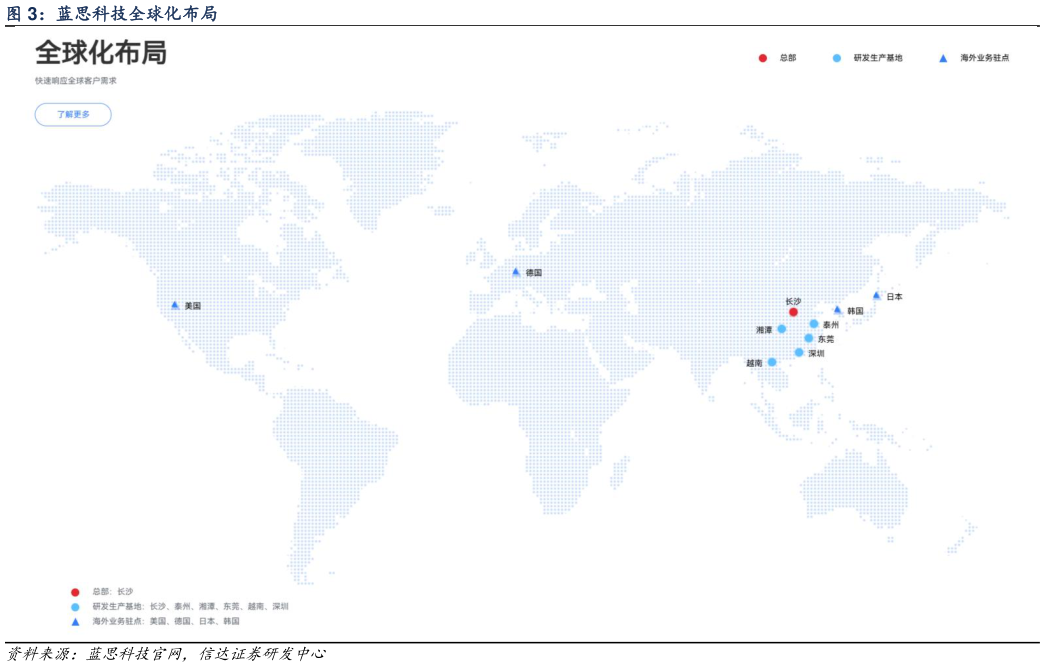Select the red 长沙 headquarters dot on the map
Viewport: 1045px width, 667px height.
pos(793,312)
